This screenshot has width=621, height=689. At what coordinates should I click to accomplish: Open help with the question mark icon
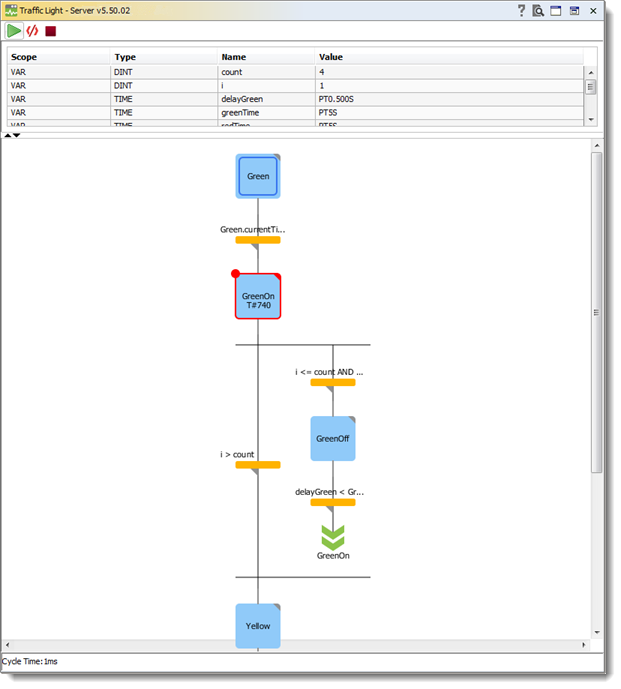pyautogui.click(x=521, y=11)
